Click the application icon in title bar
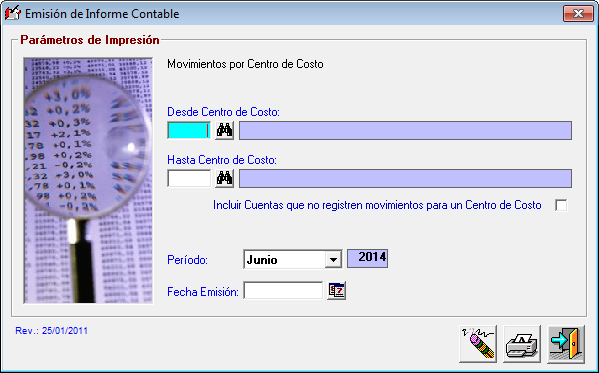This screenshot has height=373, width=599. pyautogui.click(x=13, y=13)
